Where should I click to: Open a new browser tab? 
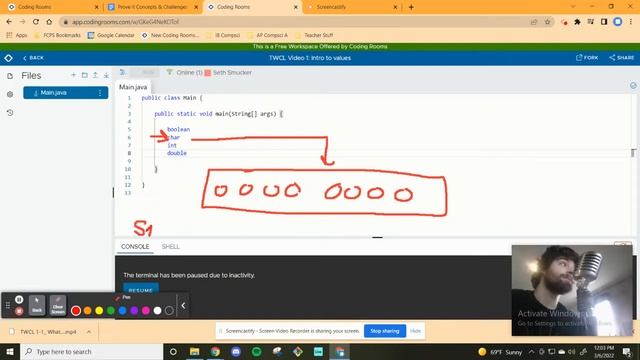[411, 7]
